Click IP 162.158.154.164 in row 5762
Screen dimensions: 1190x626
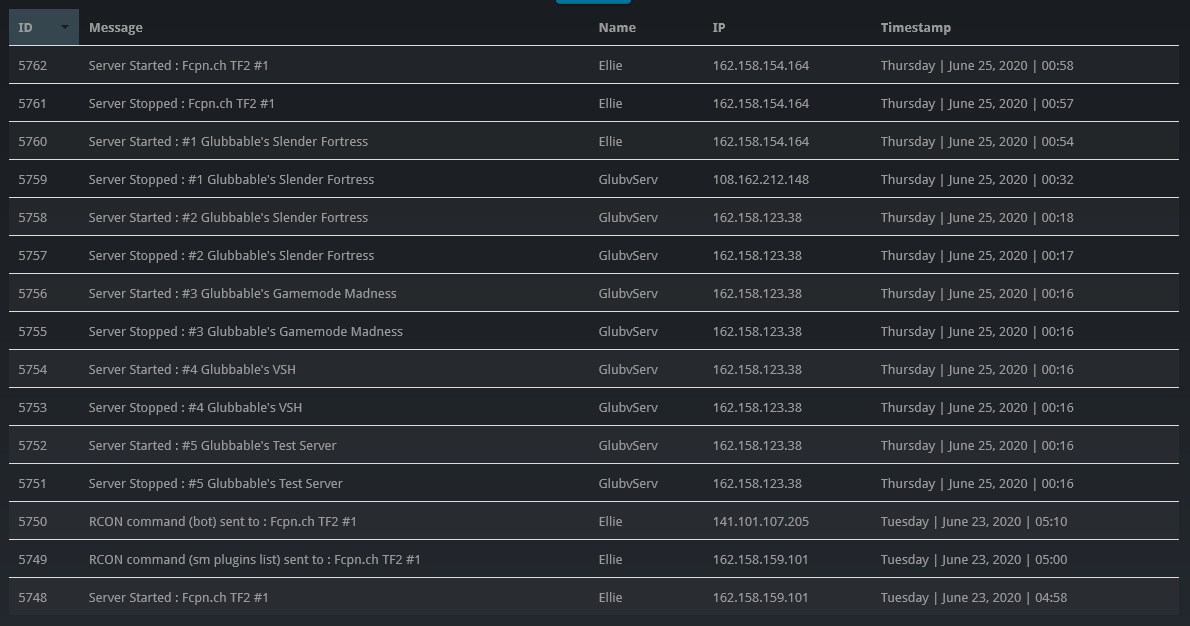(760, 65)
